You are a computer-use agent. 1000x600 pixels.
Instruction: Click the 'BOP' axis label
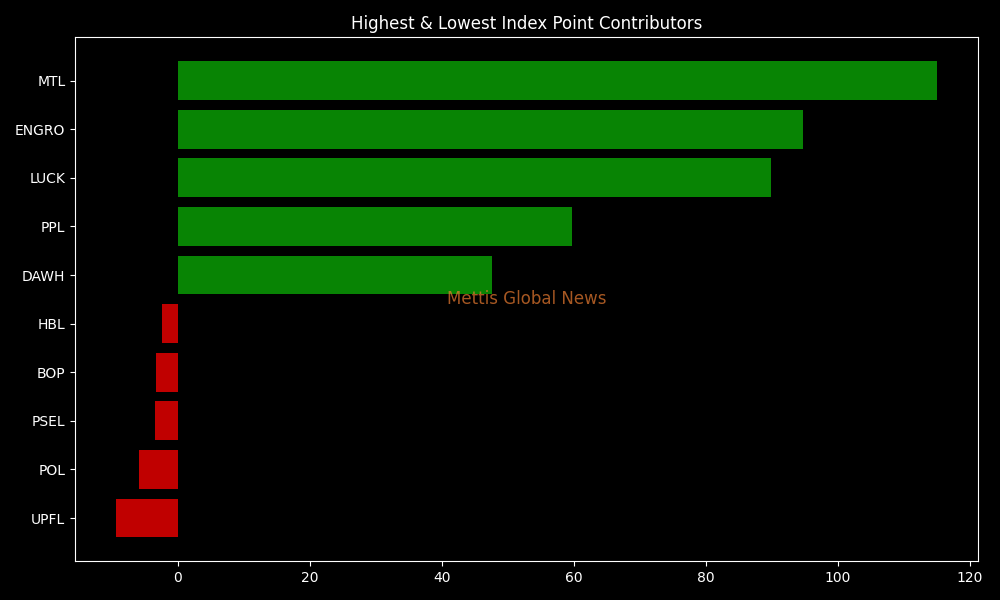point(51,373)
